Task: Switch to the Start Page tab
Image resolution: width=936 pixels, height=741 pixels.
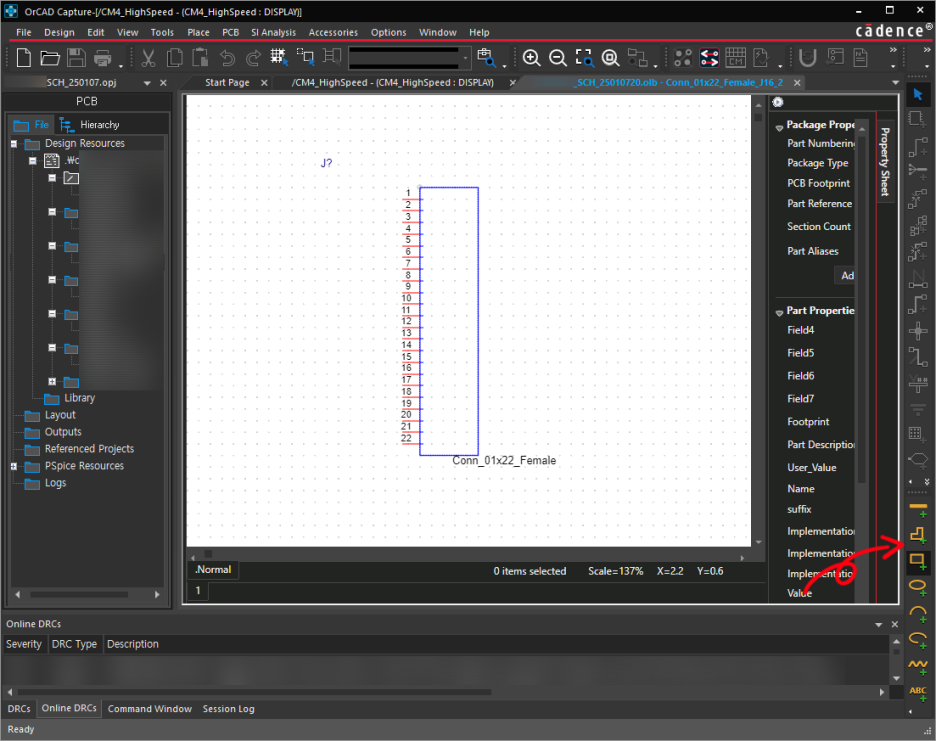Action: click(x=227, y=82)
